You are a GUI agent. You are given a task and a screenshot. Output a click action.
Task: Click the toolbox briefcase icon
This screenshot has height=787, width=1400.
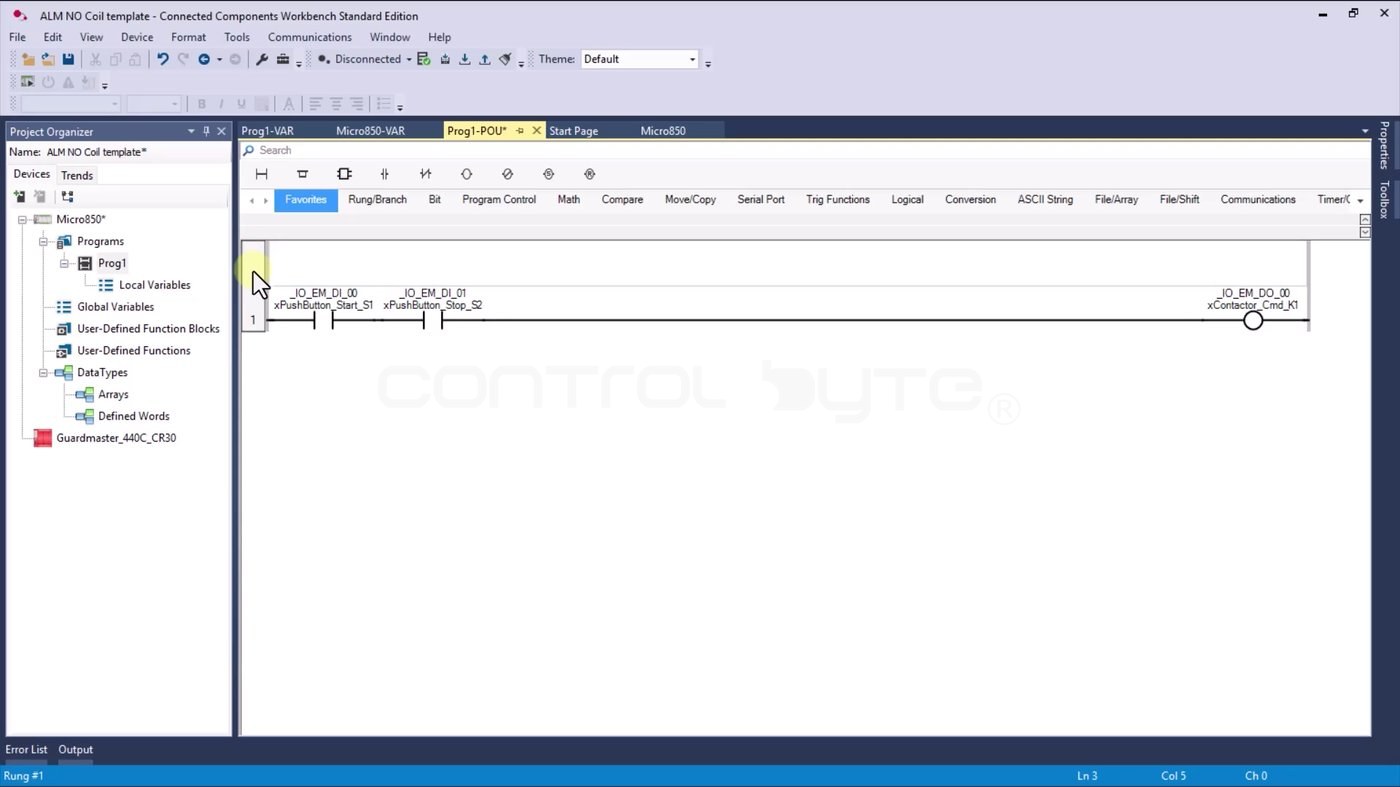(x=283, y=59)
